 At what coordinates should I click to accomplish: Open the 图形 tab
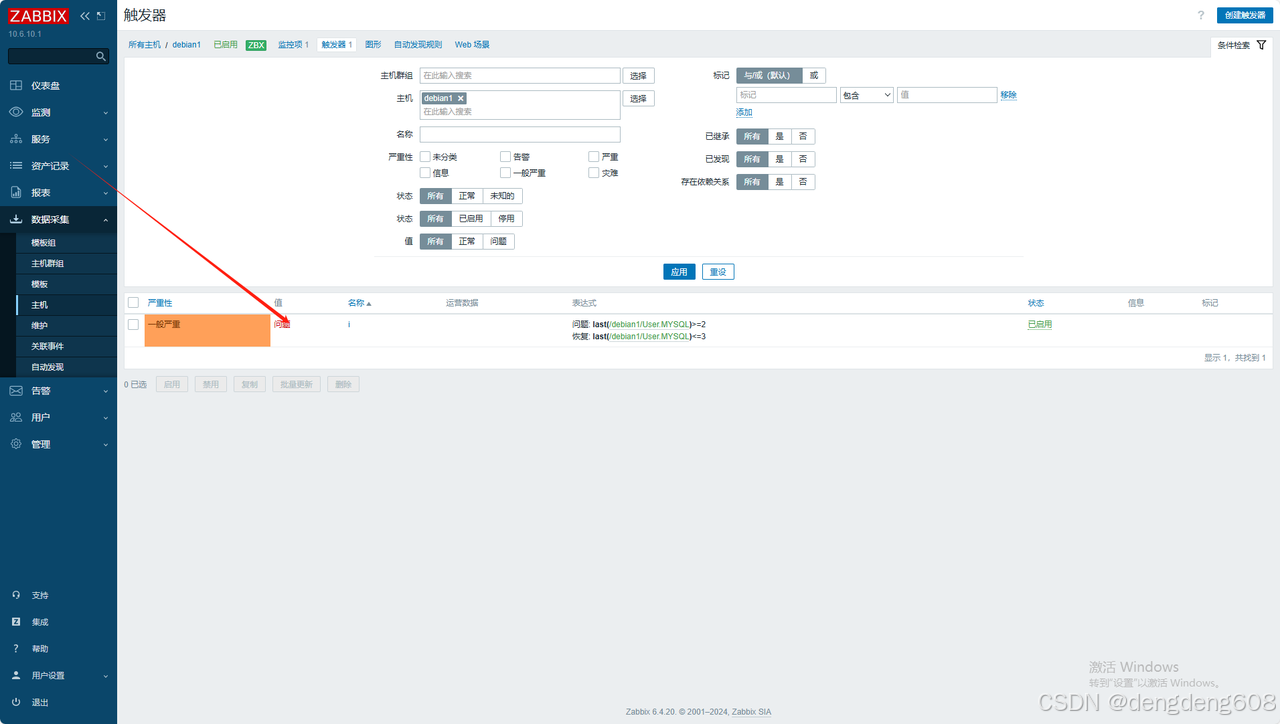[373, 45]
